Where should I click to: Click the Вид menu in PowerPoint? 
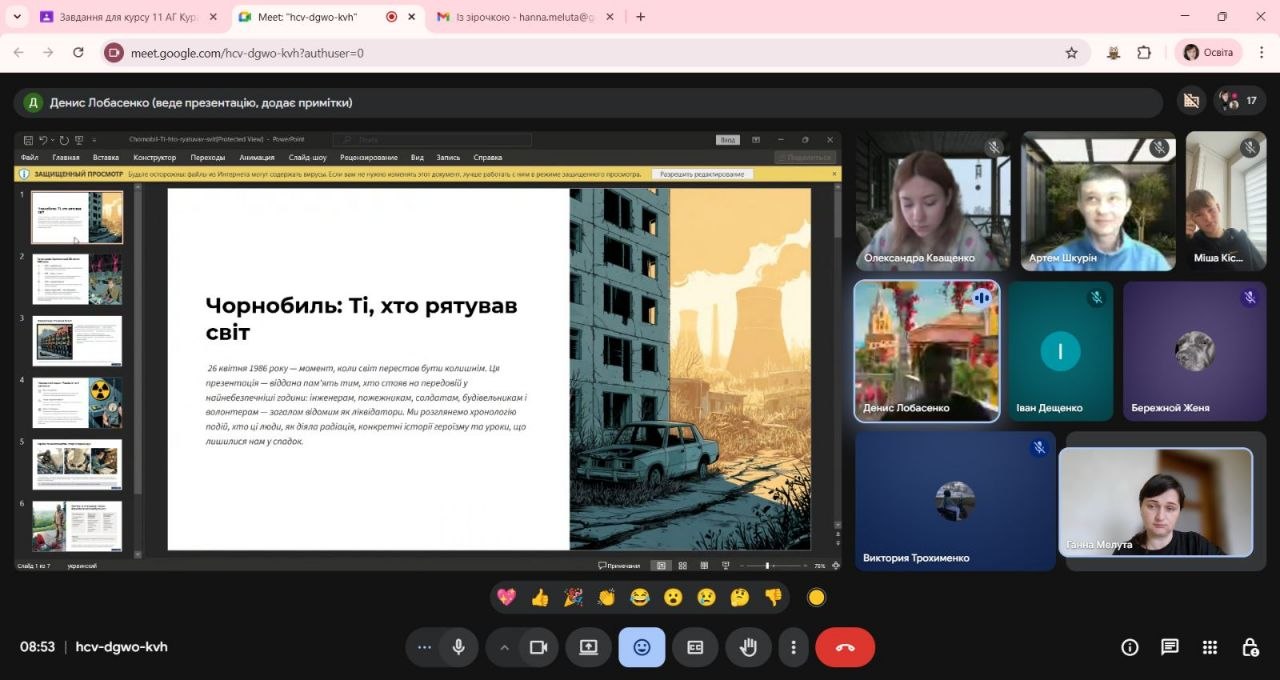417,157
